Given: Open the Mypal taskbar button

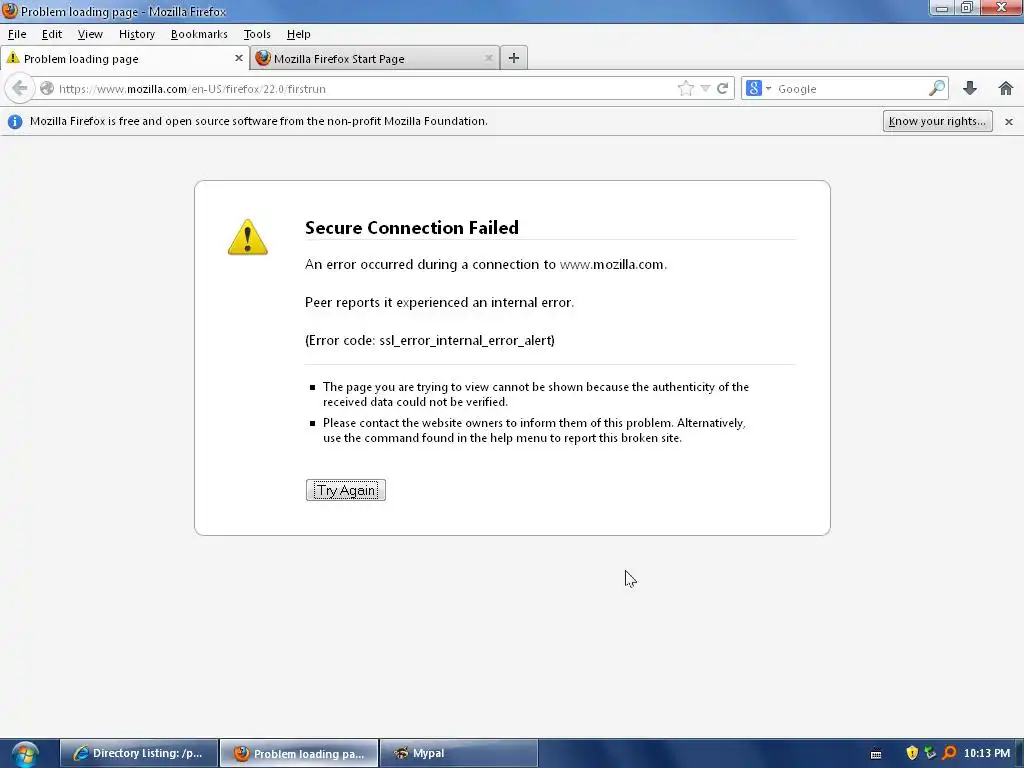Looking at the screenshot, I should (x=458, y=753).
